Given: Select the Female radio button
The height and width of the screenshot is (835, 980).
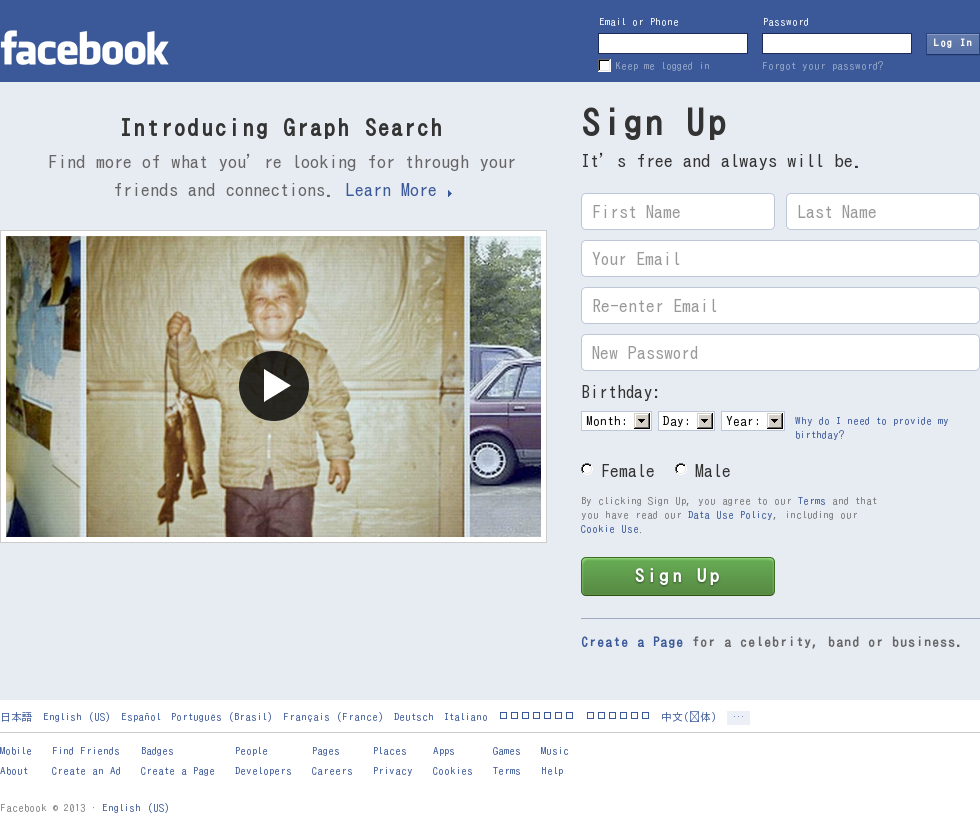Looking at the screenshot, I should point(586,469).
